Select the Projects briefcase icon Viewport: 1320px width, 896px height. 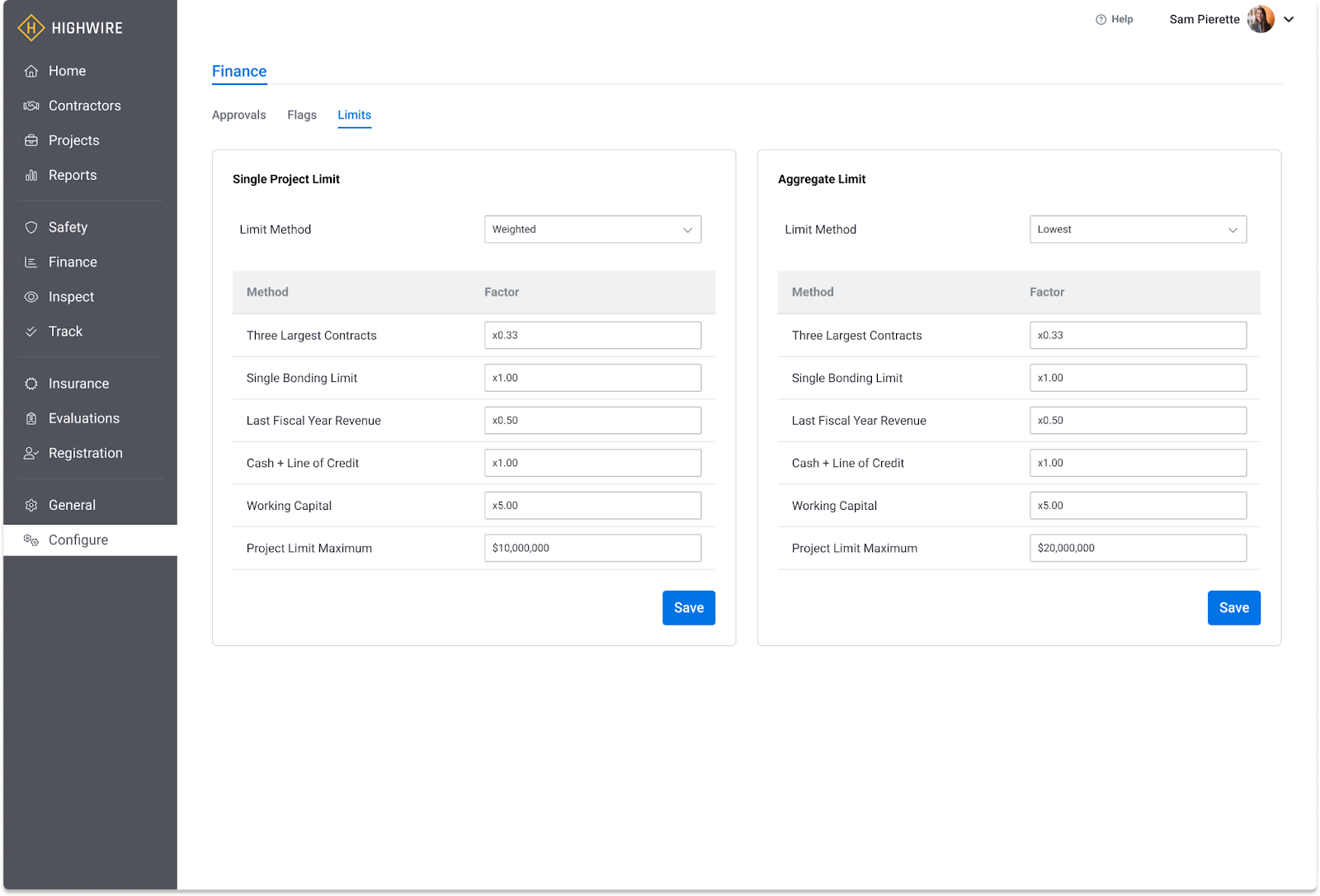click(31, 140)
